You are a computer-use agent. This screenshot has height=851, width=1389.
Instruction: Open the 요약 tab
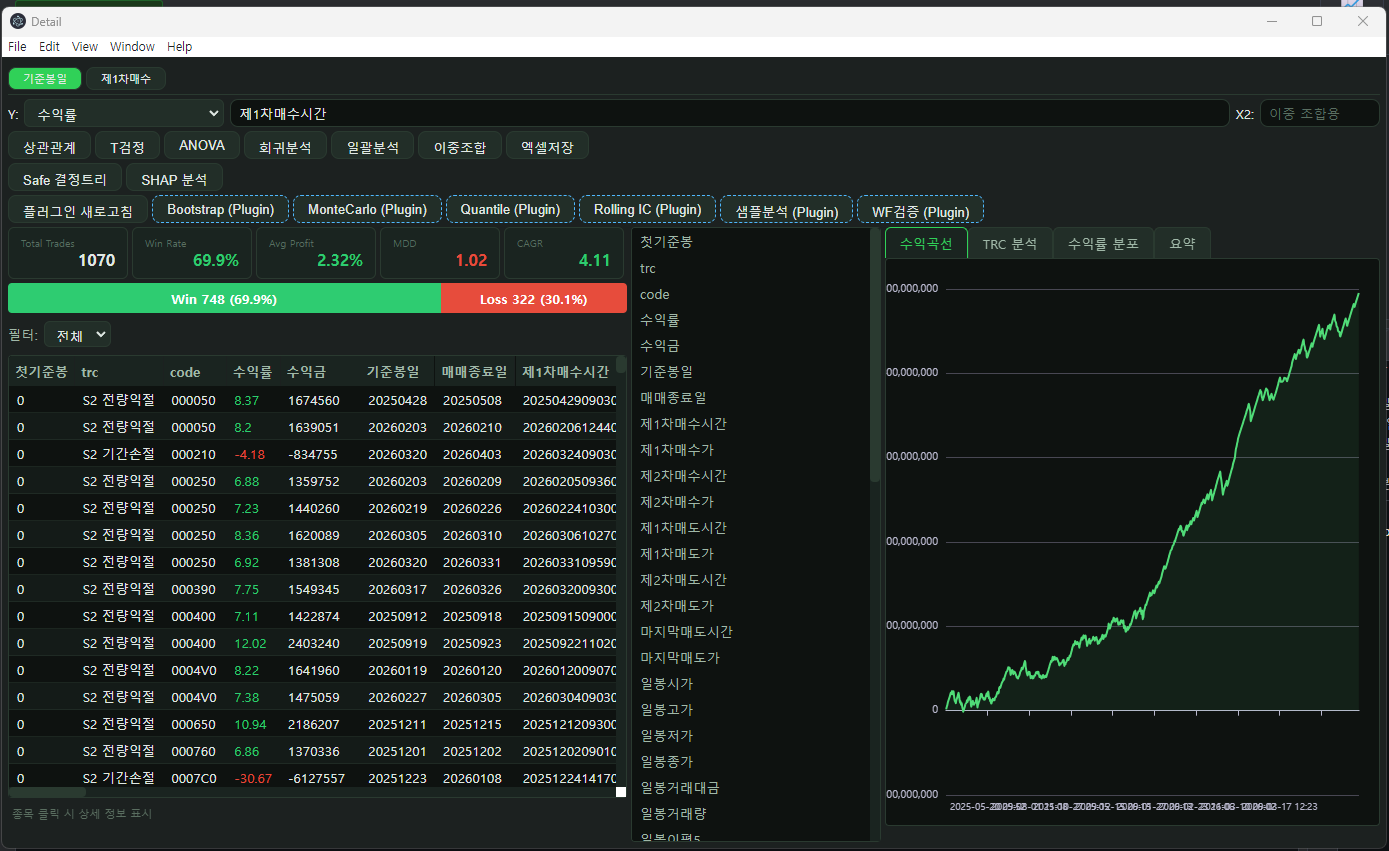click(x=1182, y=243)
